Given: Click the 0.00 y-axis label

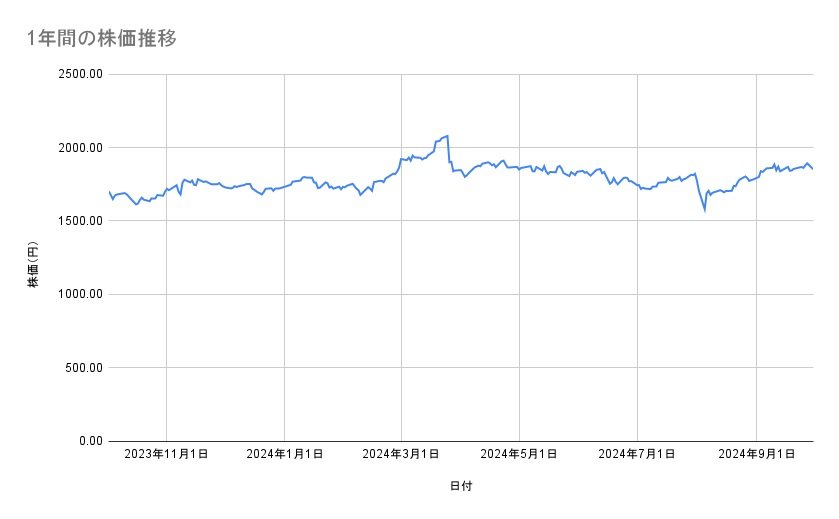Looking at the screenshot, I should pyautogui.click(x=88, y=441).
